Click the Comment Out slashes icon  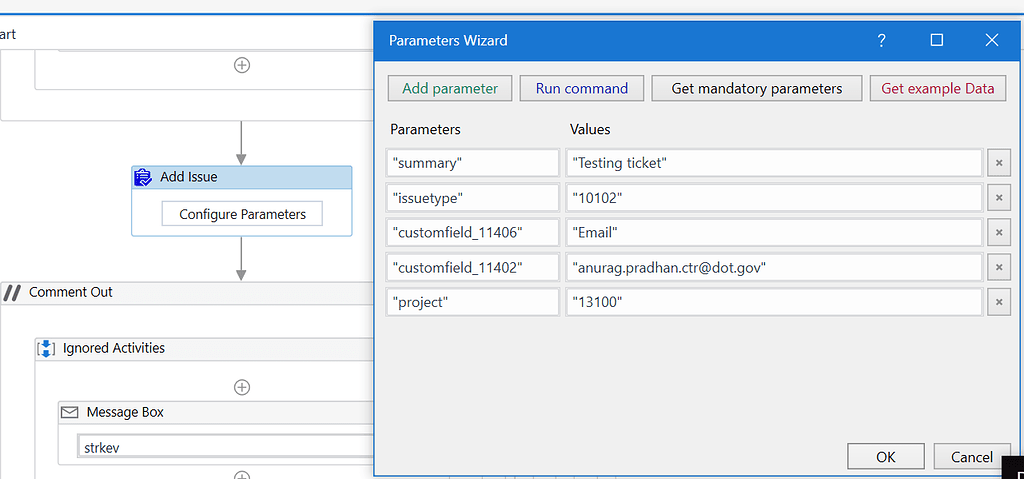13,292
